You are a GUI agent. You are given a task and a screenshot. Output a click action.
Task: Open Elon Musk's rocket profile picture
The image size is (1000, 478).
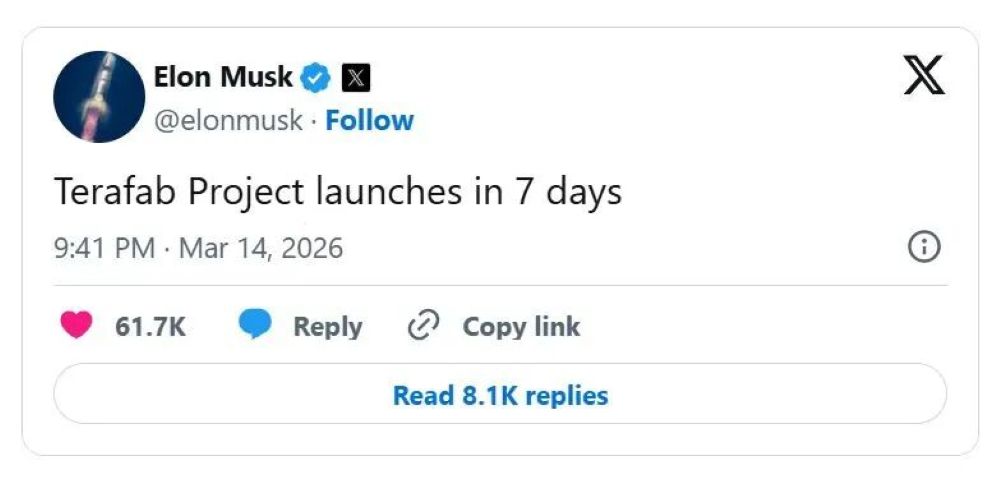(x=99, y=97)
